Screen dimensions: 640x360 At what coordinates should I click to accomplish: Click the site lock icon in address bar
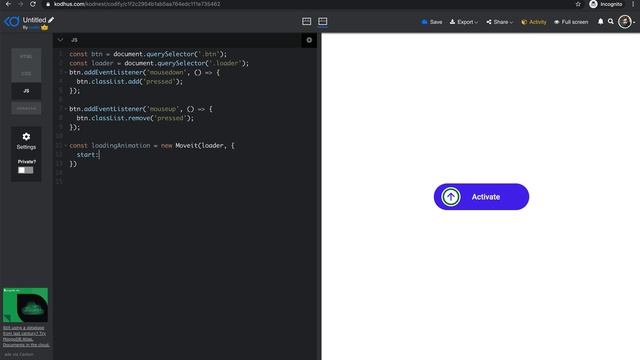click(x=48, y=4)
